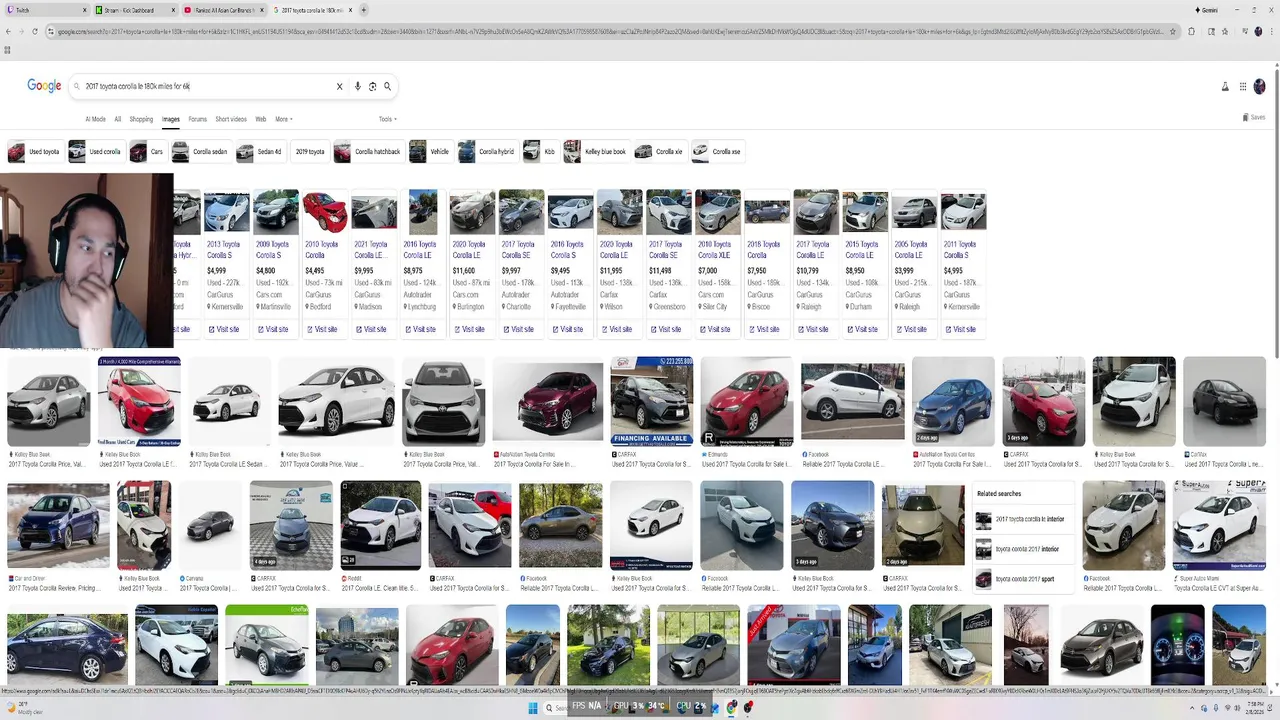Open Google Lens image search icon

coord(372,86)
